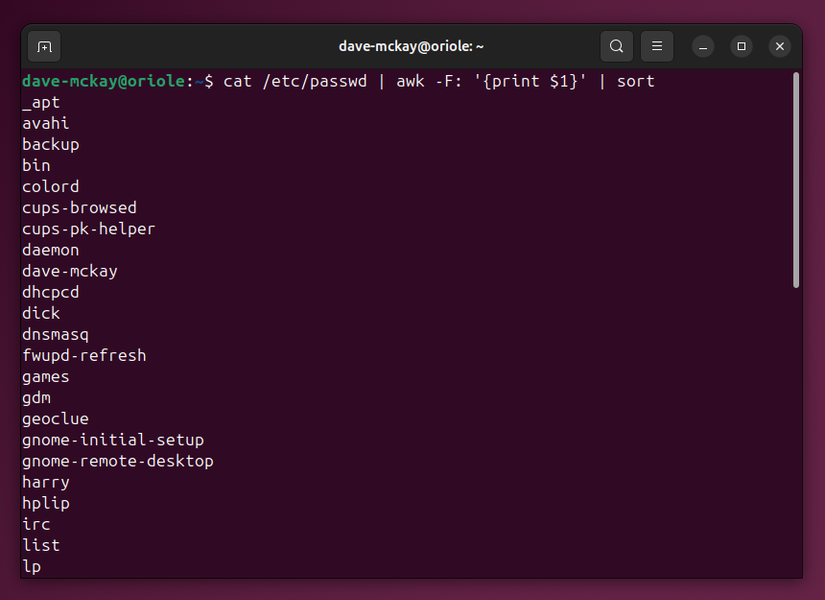
Task: Click the cups-pk-helper output line
Action: click(x=88, y=228)
